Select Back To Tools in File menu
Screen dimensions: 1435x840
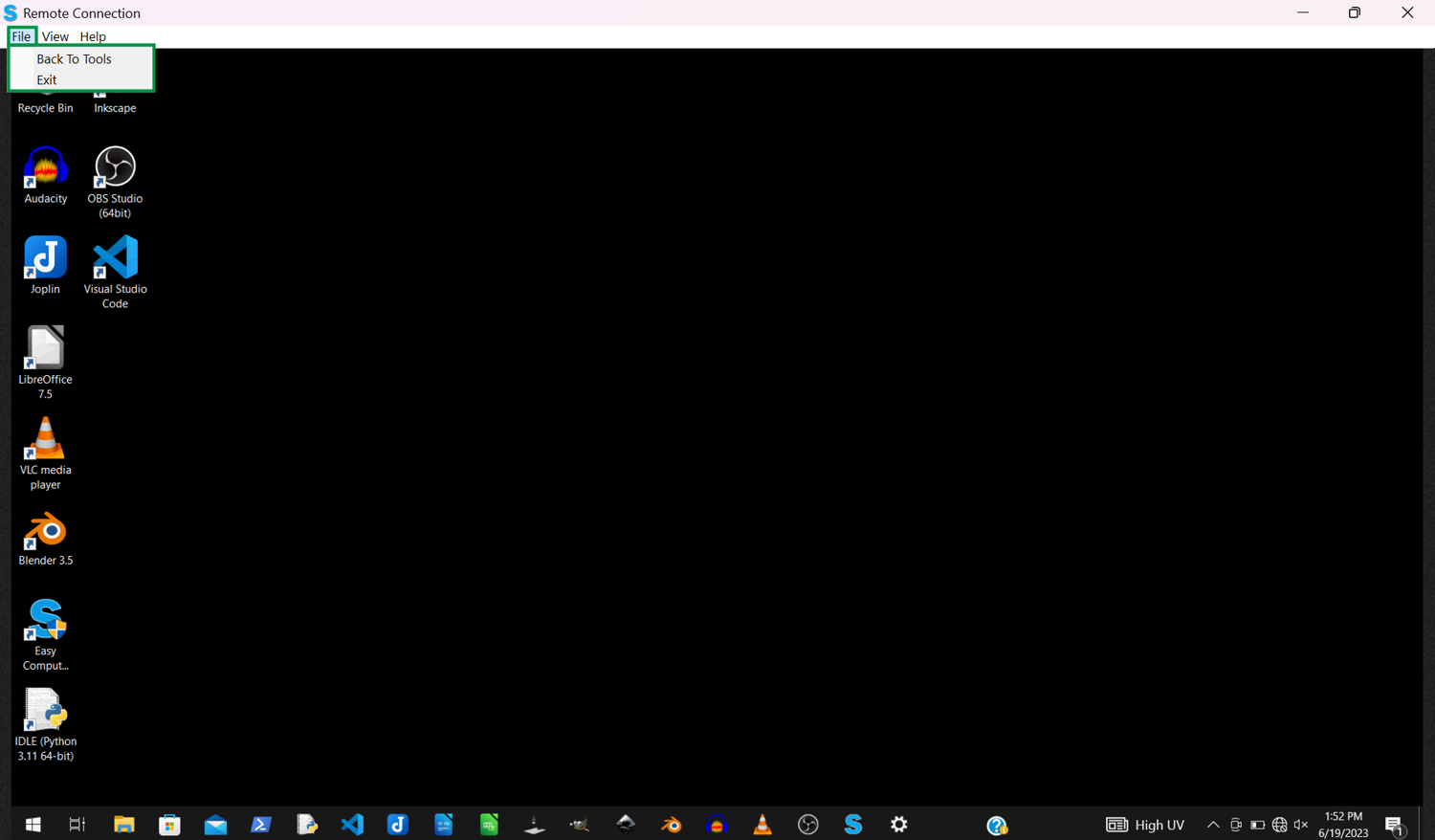74,59
